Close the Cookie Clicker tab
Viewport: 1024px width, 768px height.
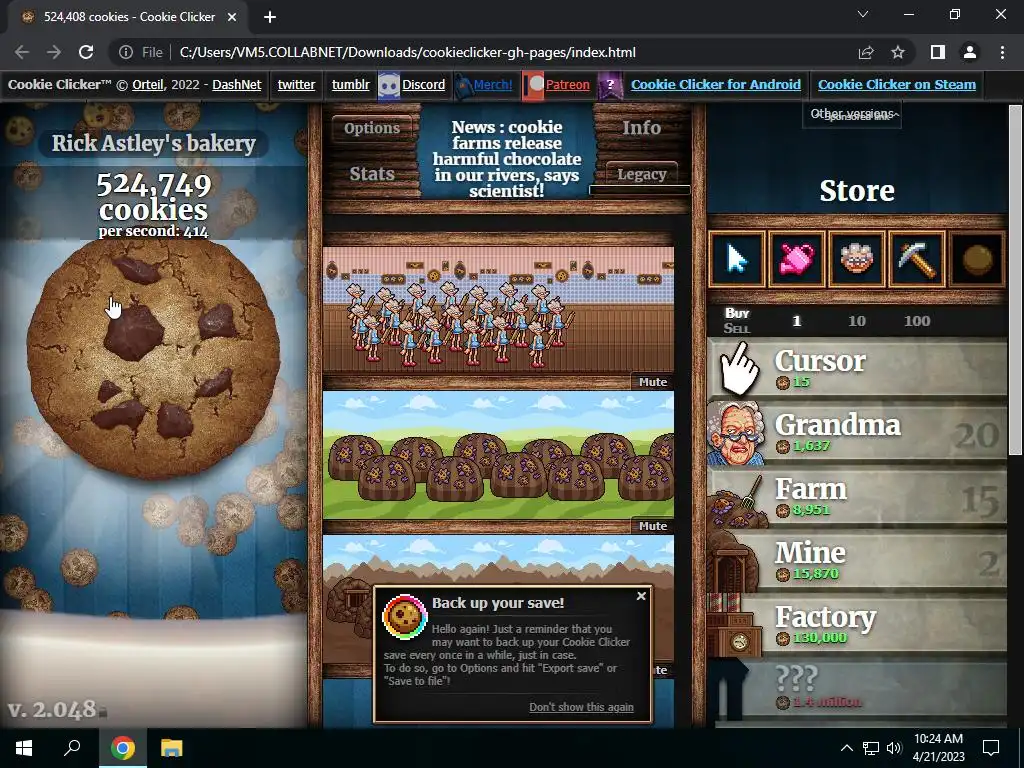point(232,17)
